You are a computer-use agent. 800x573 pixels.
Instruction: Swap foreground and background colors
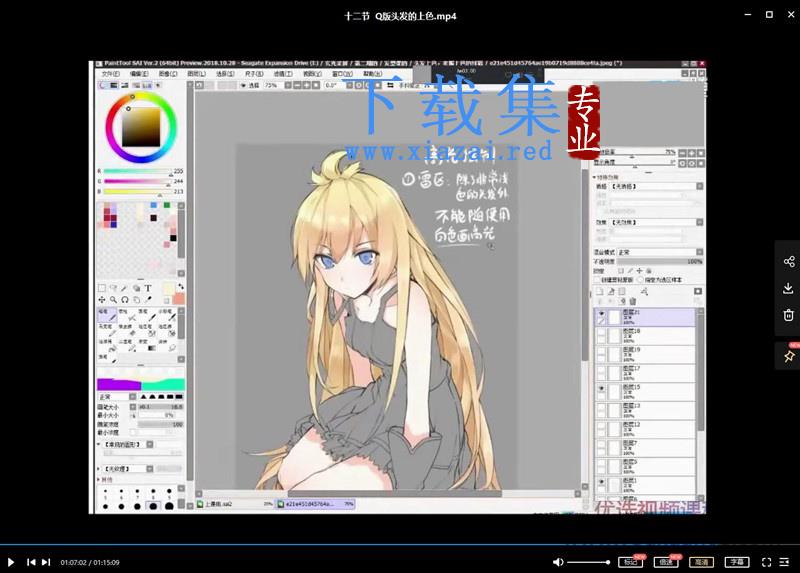(x=181, y=287)
